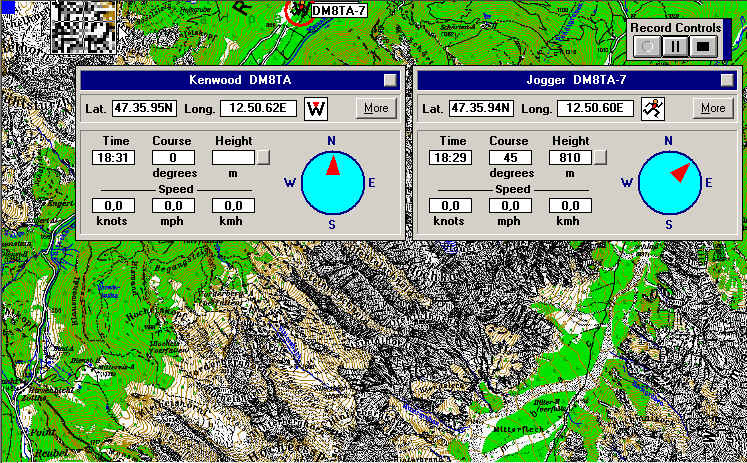747x463 pixels.
Task: Click the Mitterfleck place name on the map
Action: (518, 429)
